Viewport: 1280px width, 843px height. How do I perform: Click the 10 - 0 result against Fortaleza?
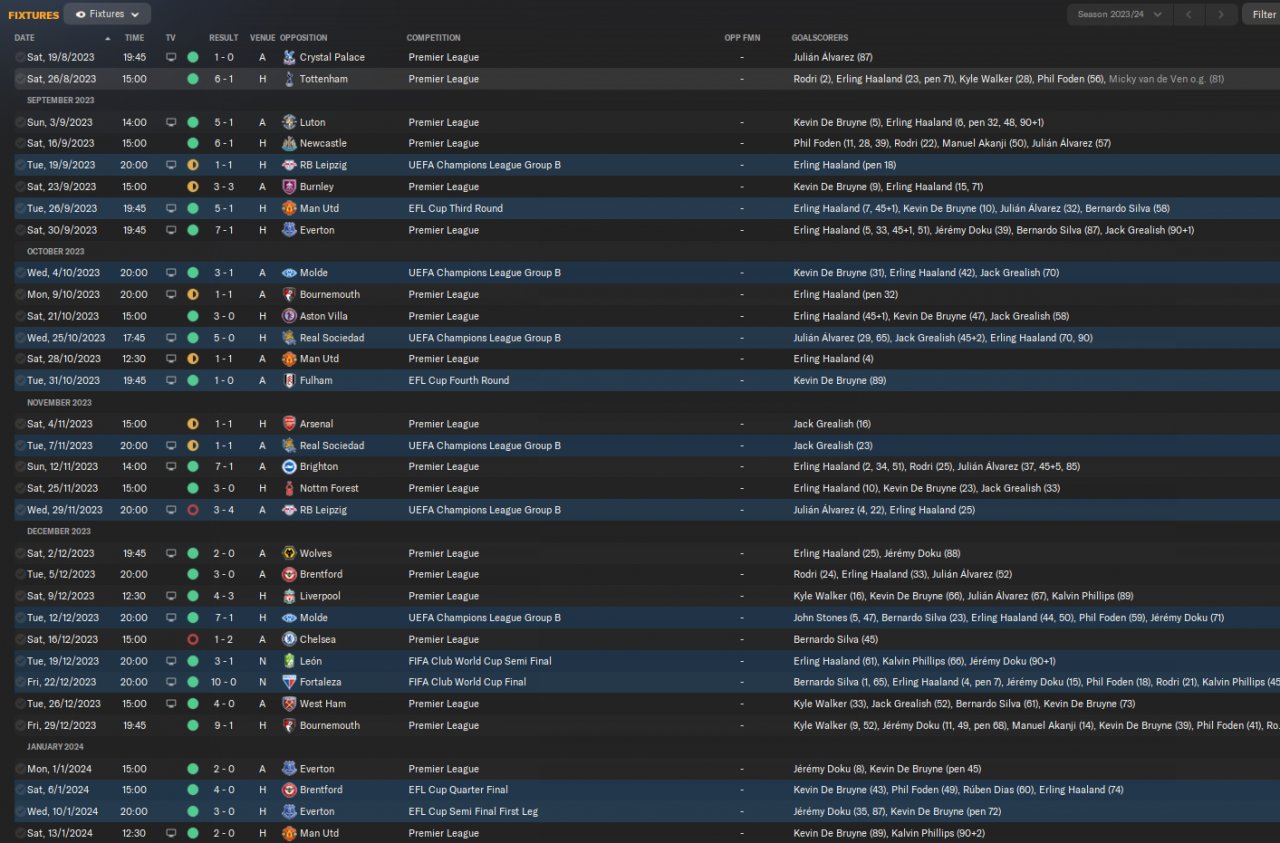[x=223, y=682]
